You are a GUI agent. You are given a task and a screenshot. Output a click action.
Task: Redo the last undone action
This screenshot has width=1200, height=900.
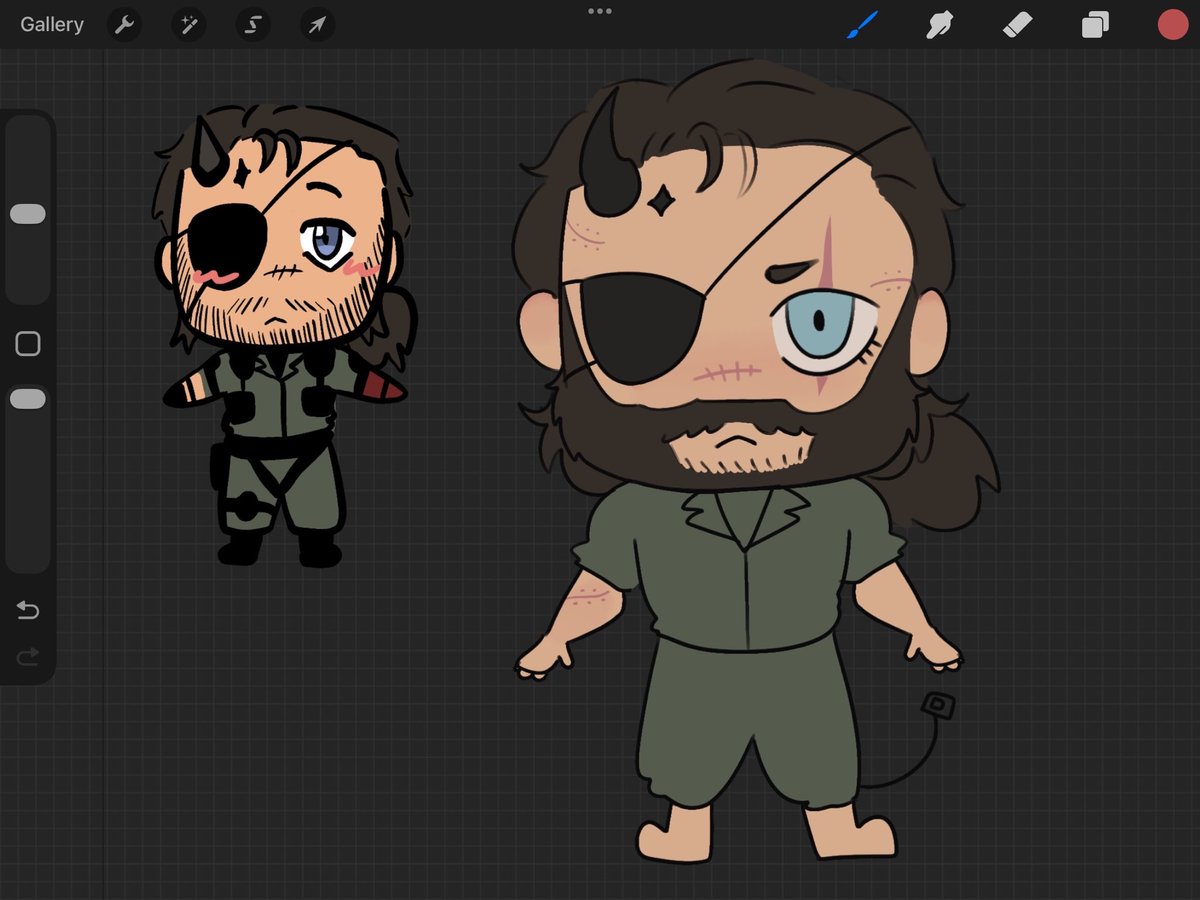tap(28, 656)
